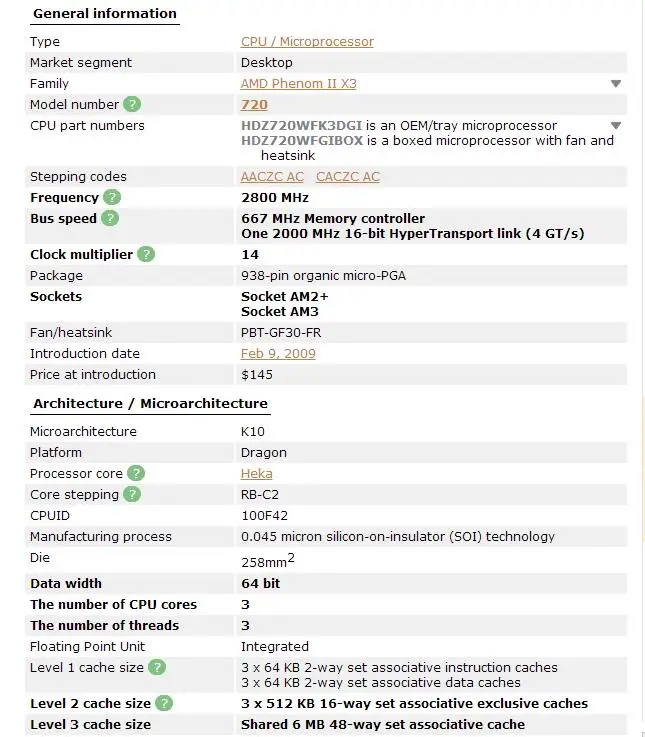Click help icon for Level 2 cache size

tap(164, 704)
